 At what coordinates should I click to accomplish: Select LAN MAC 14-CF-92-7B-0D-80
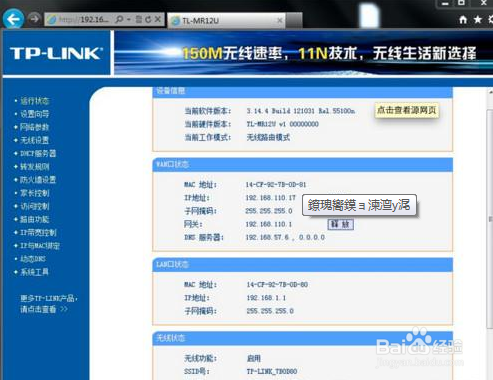[x=277, y=285]
